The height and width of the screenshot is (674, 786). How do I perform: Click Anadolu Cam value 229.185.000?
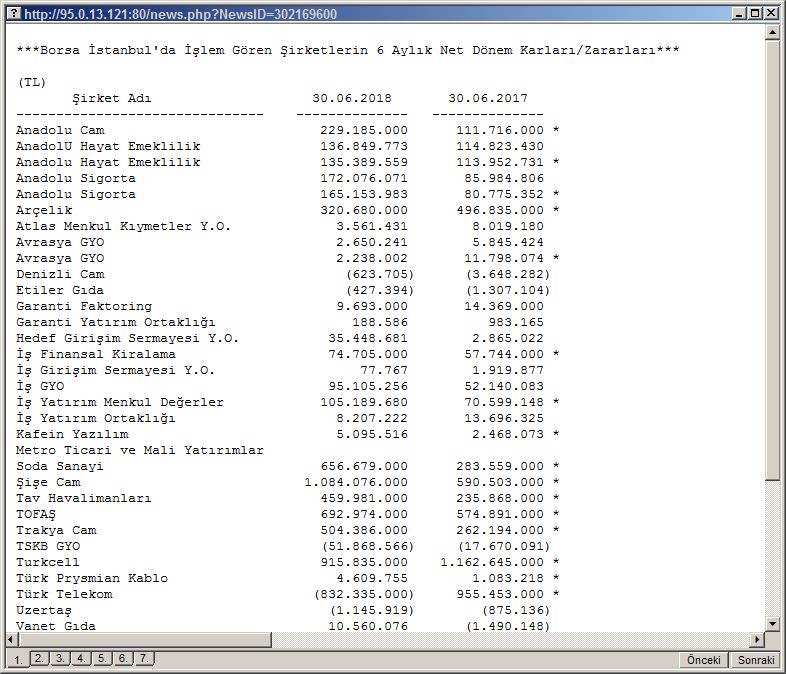click(364, 130)
